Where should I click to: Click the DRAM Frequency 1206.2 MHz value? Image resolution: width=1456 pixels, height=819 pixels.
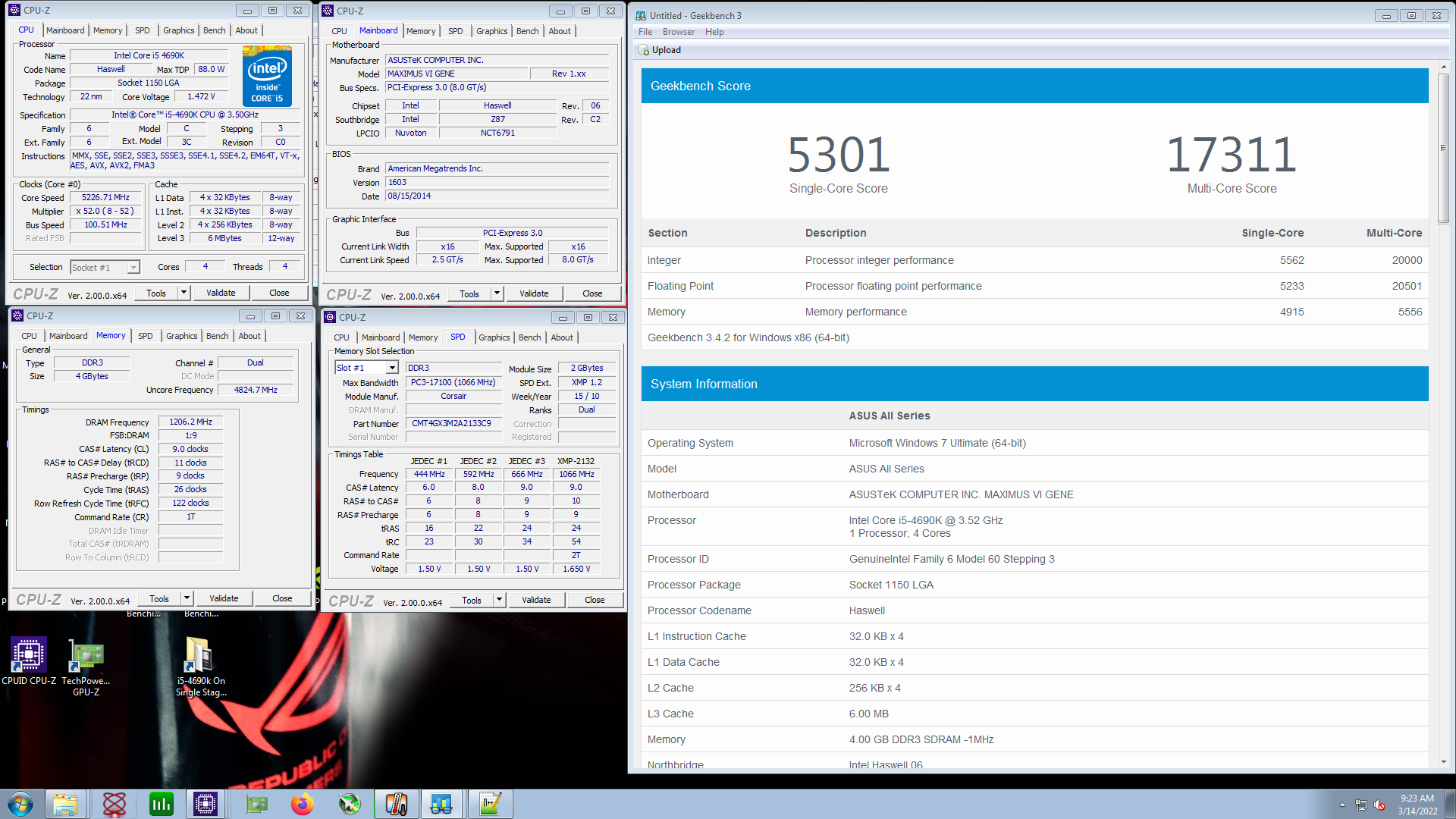(x=190, y=422)
